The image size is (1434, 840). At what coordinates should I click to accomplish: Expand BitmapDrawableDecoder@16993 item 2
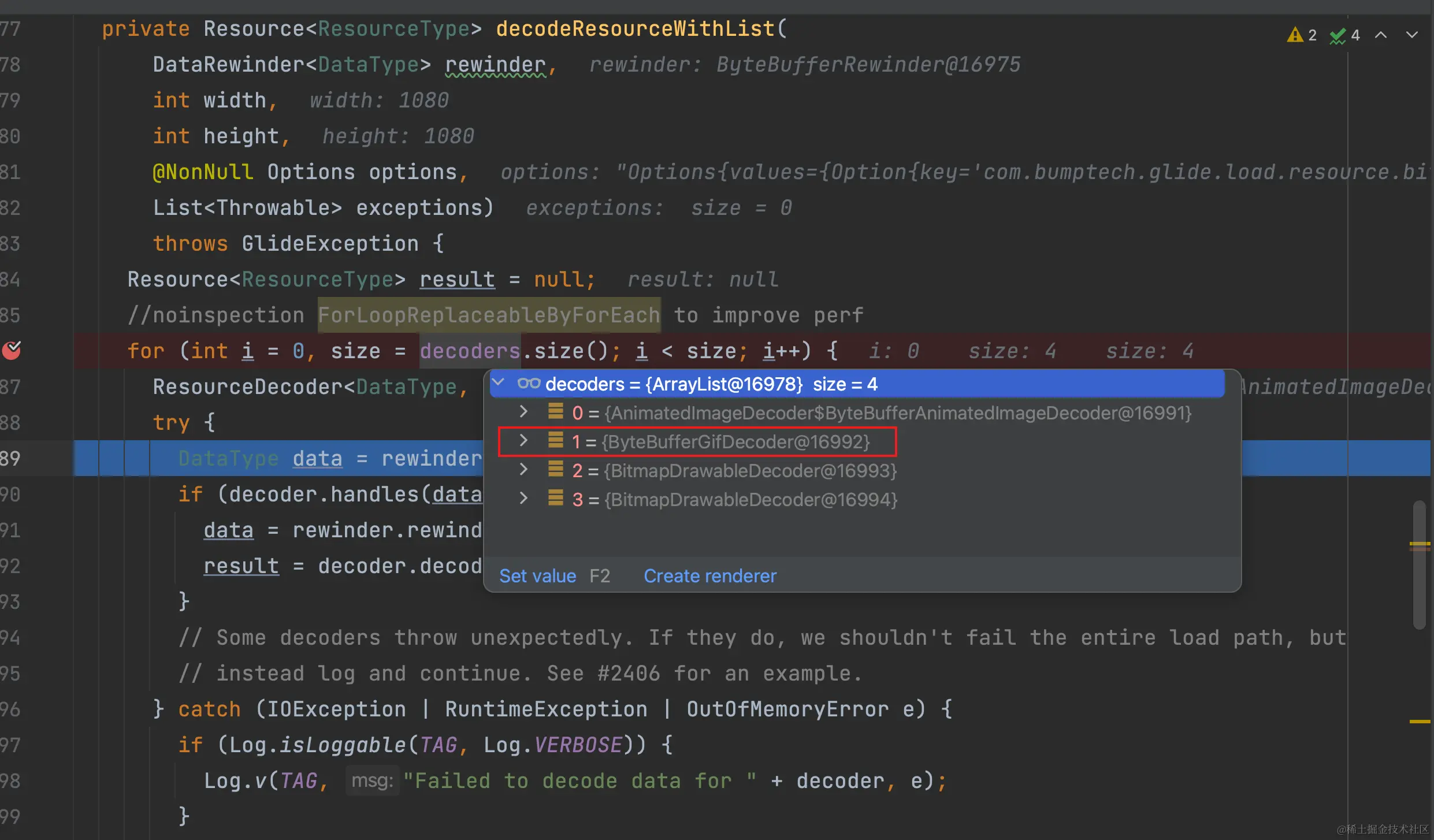click(523, 470)
